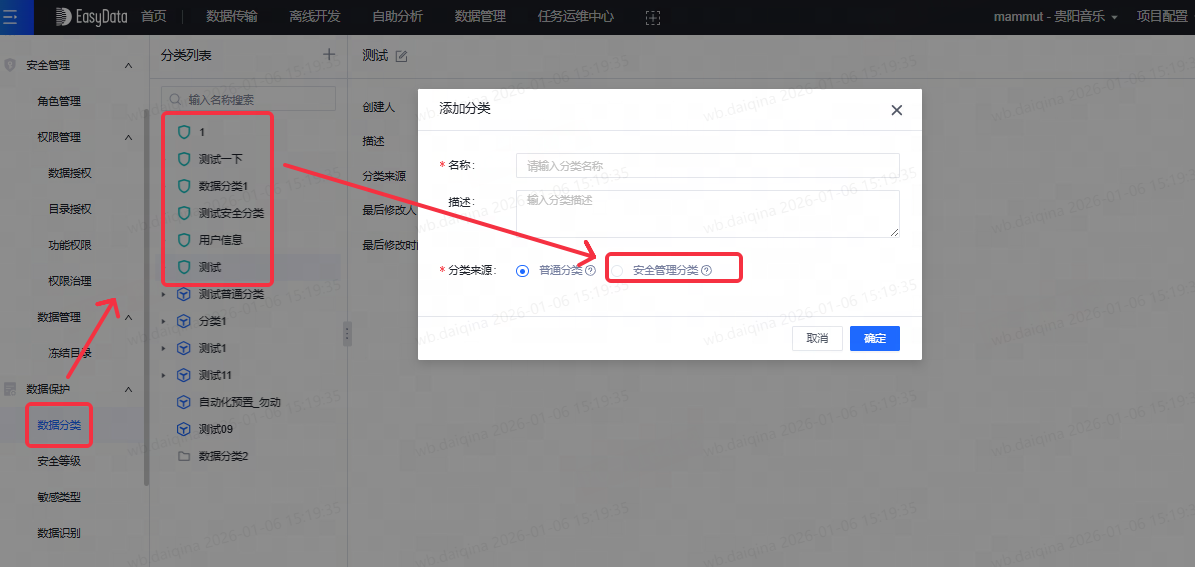
Task: Click the 名称 input field in the dialog
Action: pyautogui.click(x=707, y=165)
